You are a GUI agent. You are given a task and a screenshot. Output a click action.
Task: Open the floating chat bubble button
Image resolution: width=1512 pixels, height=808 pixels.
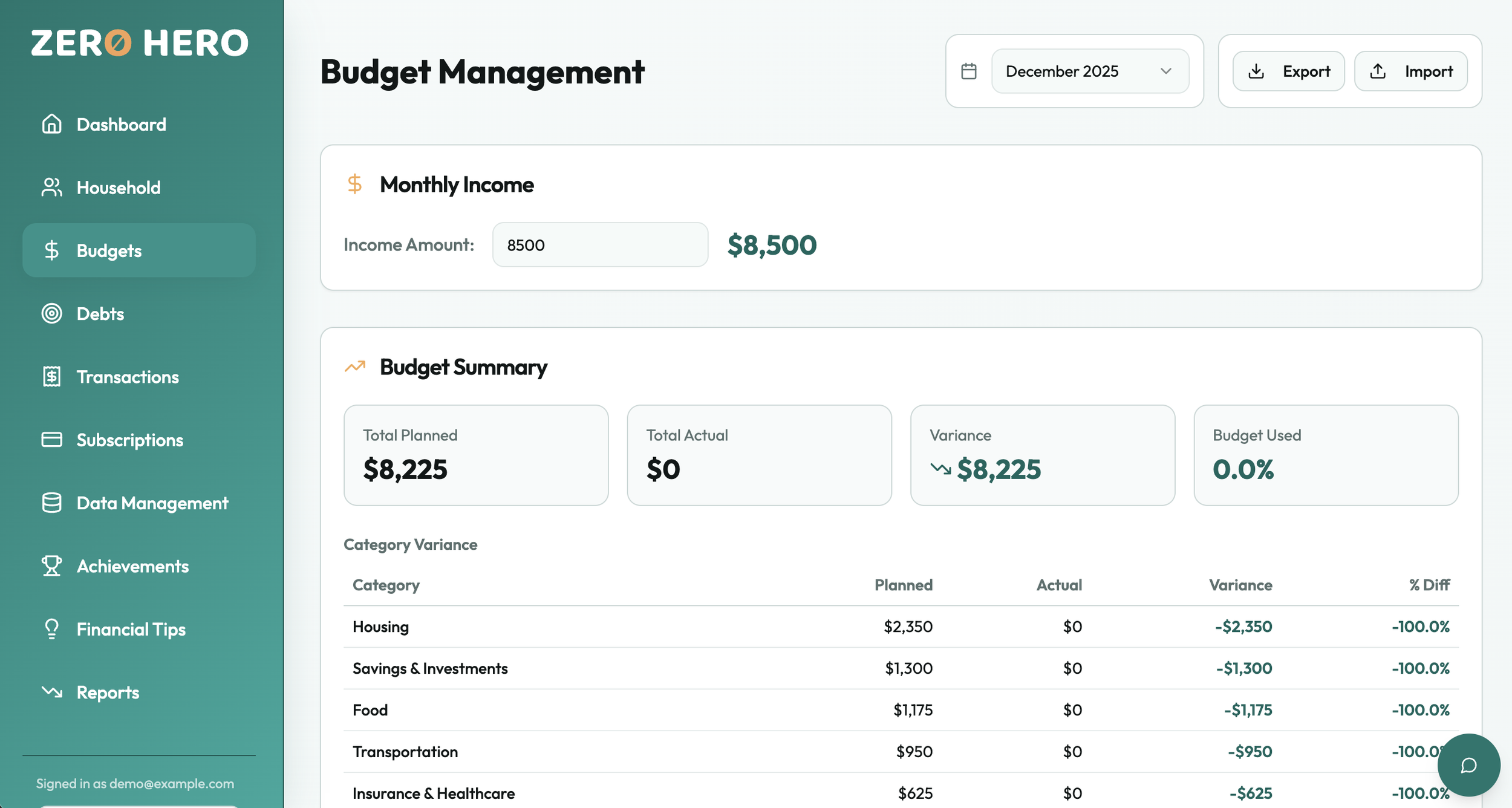click(1468, 765)
